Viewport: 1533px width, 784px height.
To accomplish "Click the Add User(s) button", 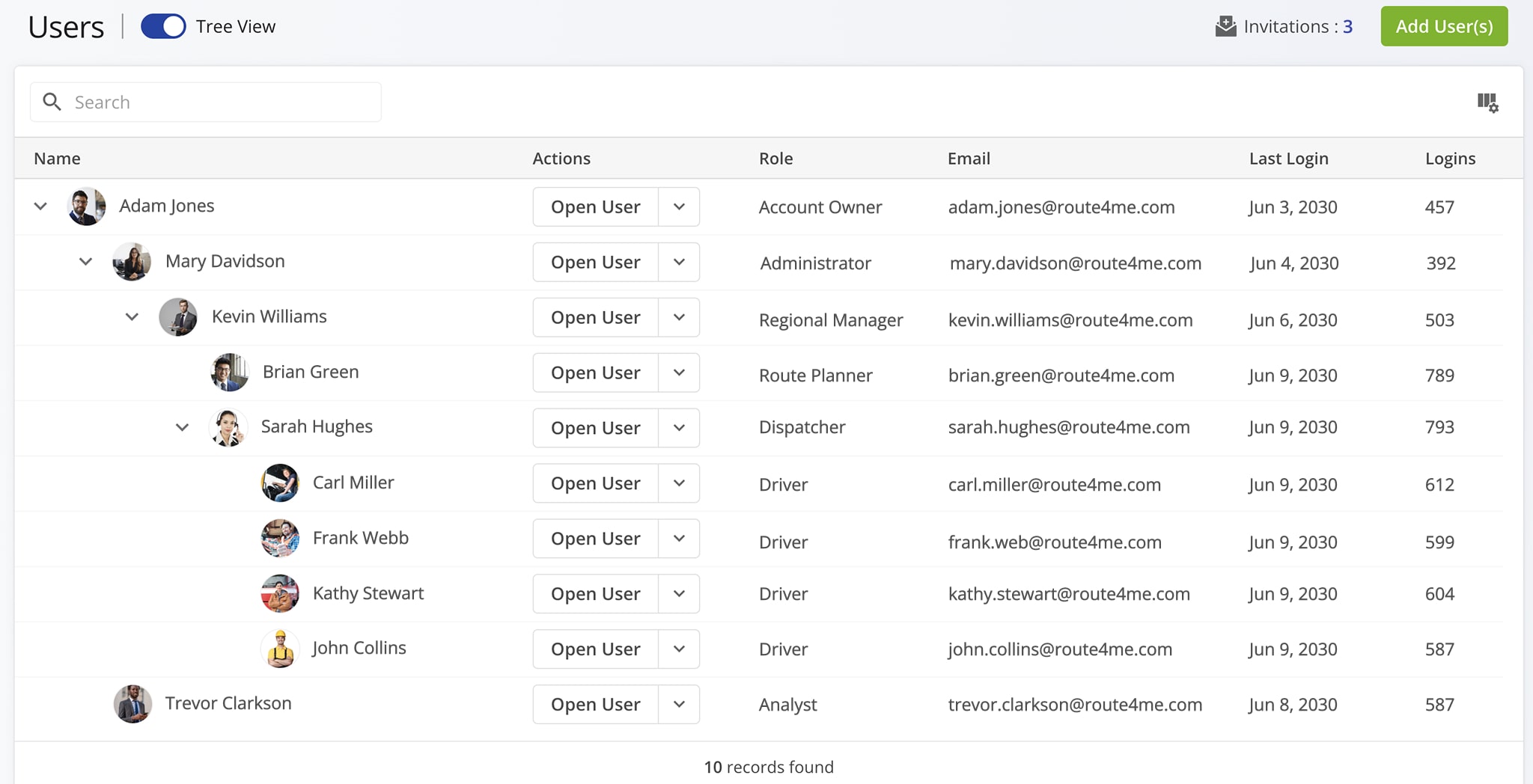I will pos(1444,26).
